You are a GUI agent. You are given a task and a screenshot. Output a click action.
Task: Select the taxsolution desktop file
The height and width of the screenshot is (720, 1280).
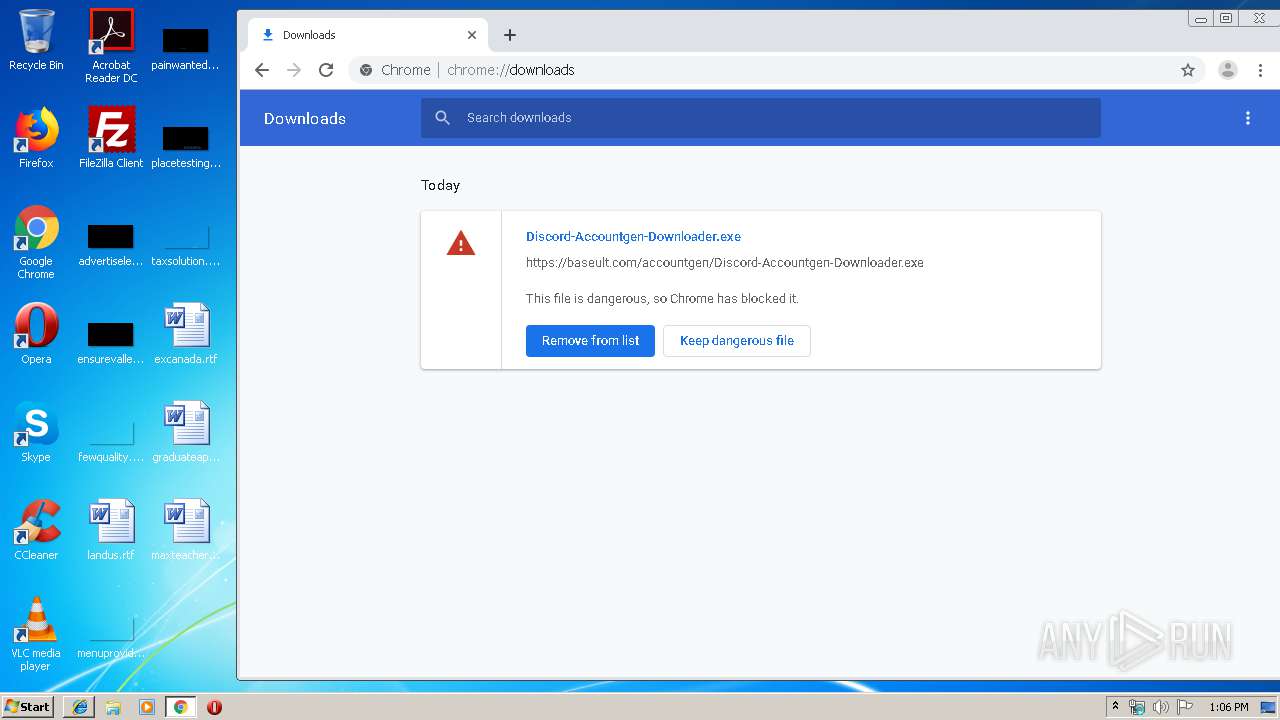(186, 244)
